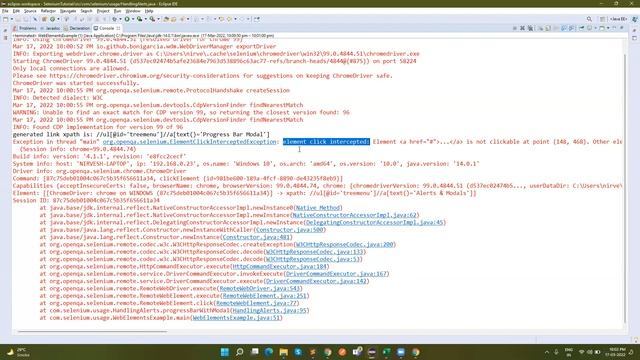Open the ElementClickInterceptedException link

point(189,142)
